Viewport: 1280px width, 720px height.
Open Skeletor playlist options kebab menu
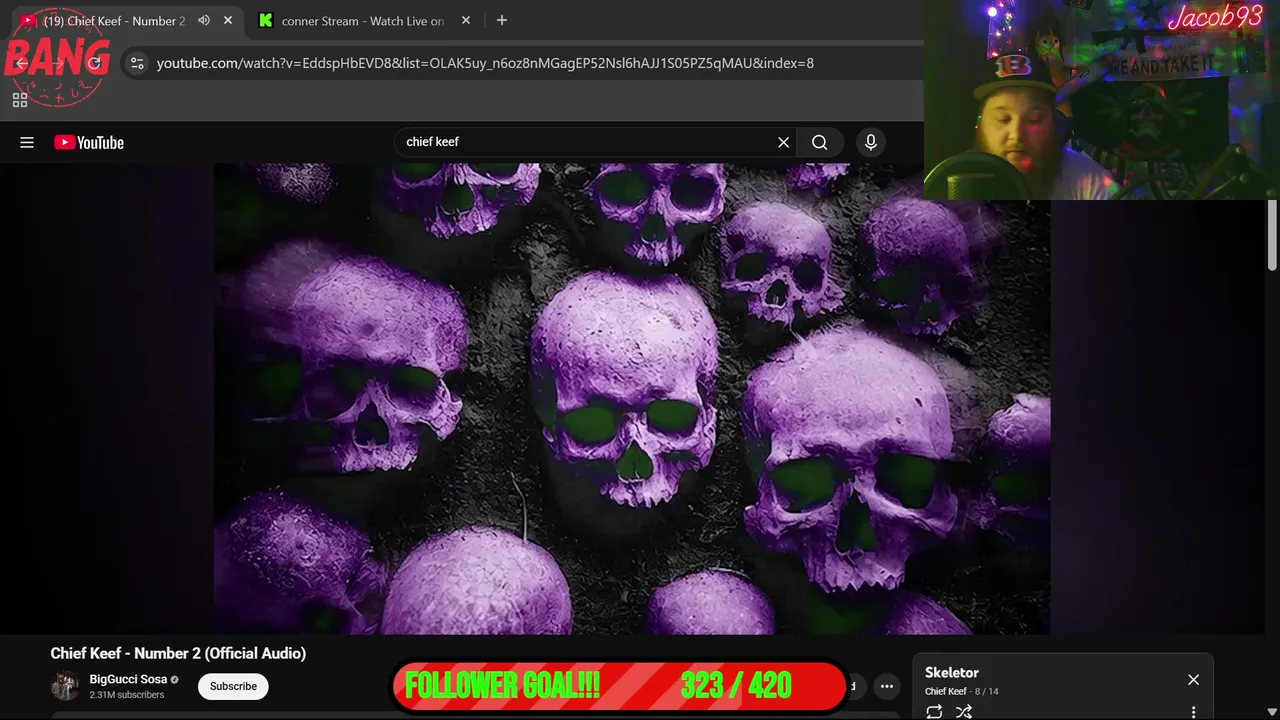pos(1193,713)
